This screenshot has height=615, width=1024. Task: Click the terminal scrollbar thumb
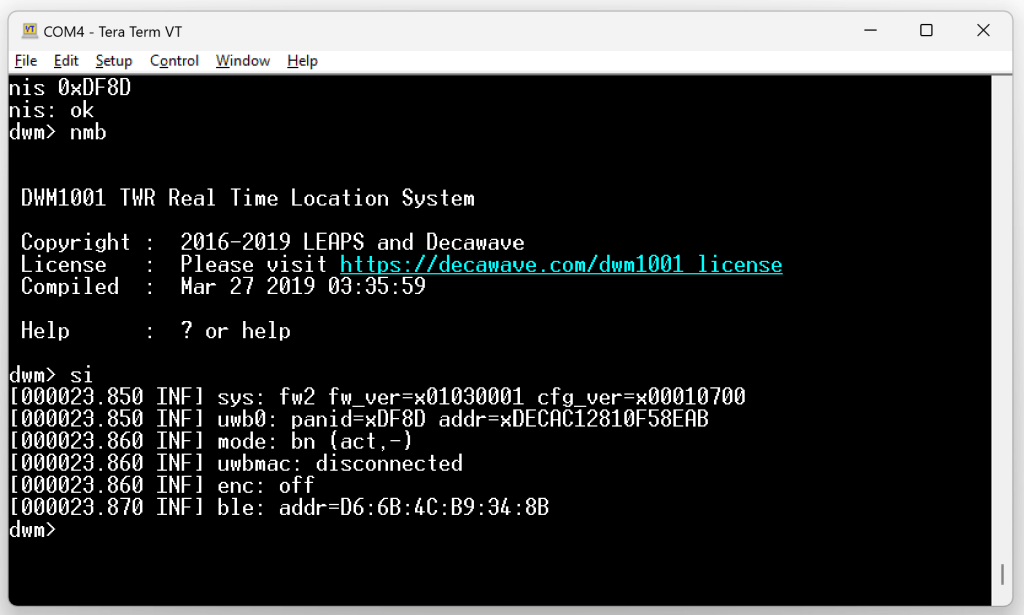1002,574
